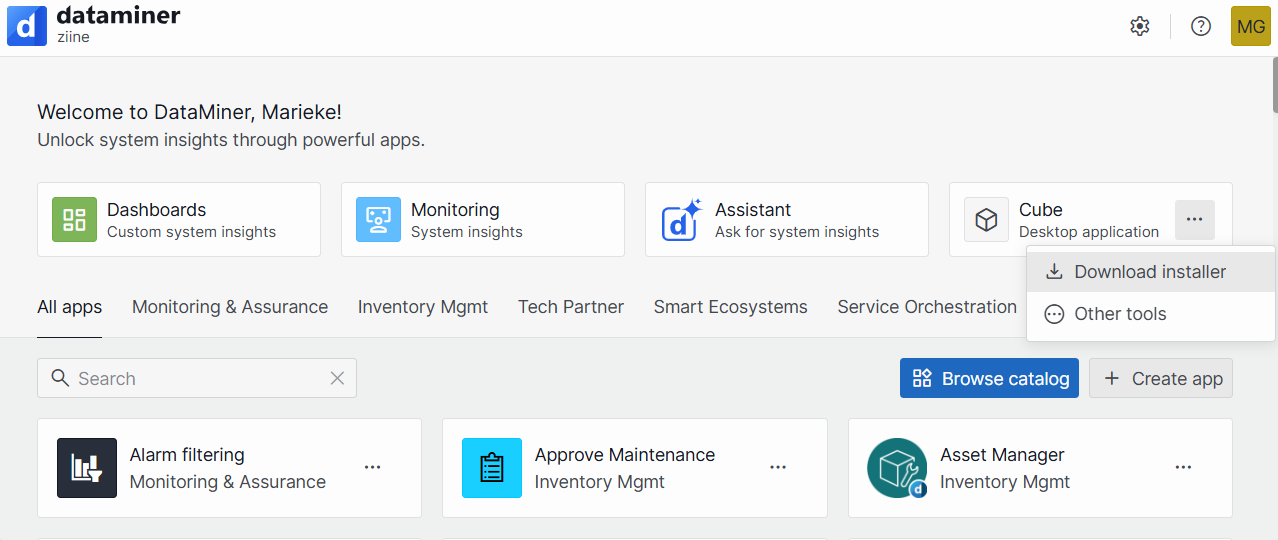Expand the Alarm filtering options menu
Image resolution: width=1278 pixels, height=540 pixels.
373,467
